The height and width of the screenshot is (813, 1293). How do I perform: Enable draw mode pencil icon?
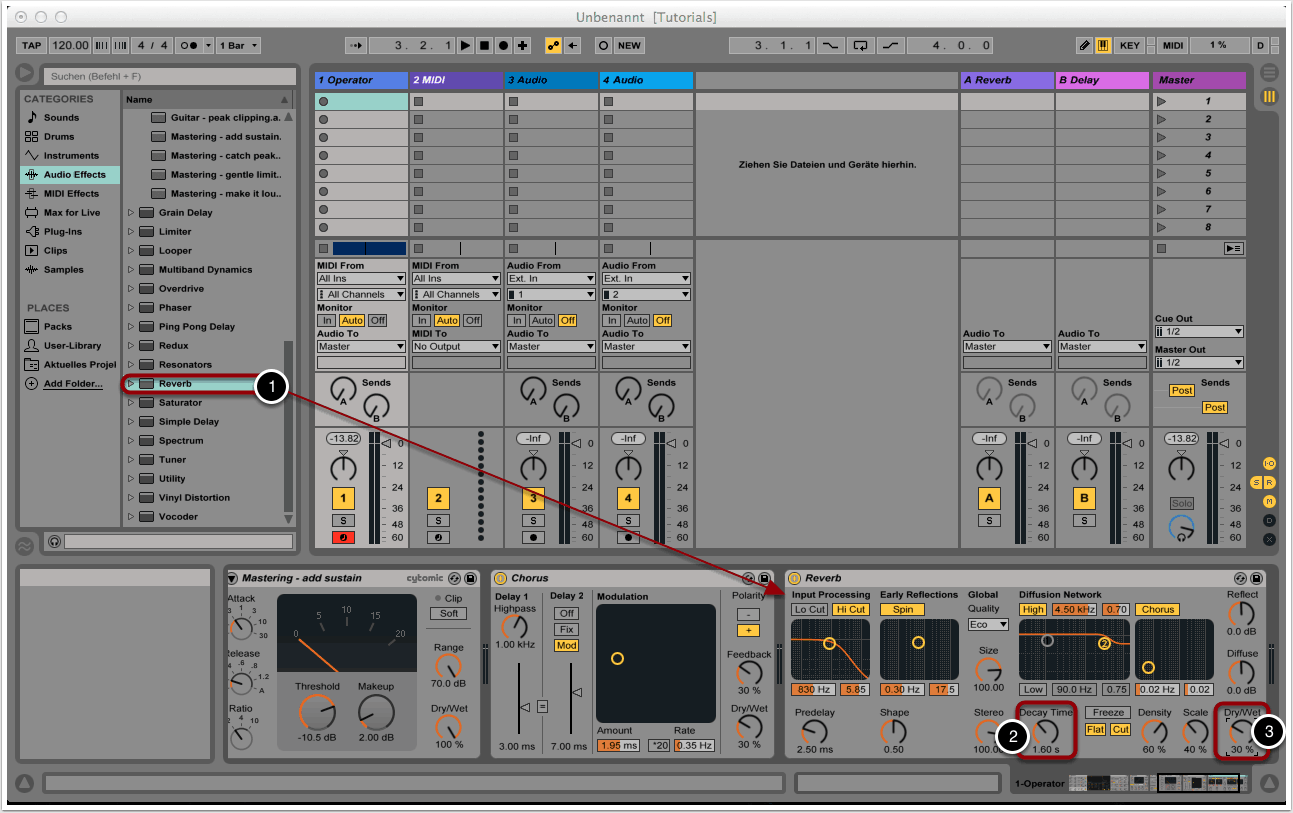[1085, 46]
